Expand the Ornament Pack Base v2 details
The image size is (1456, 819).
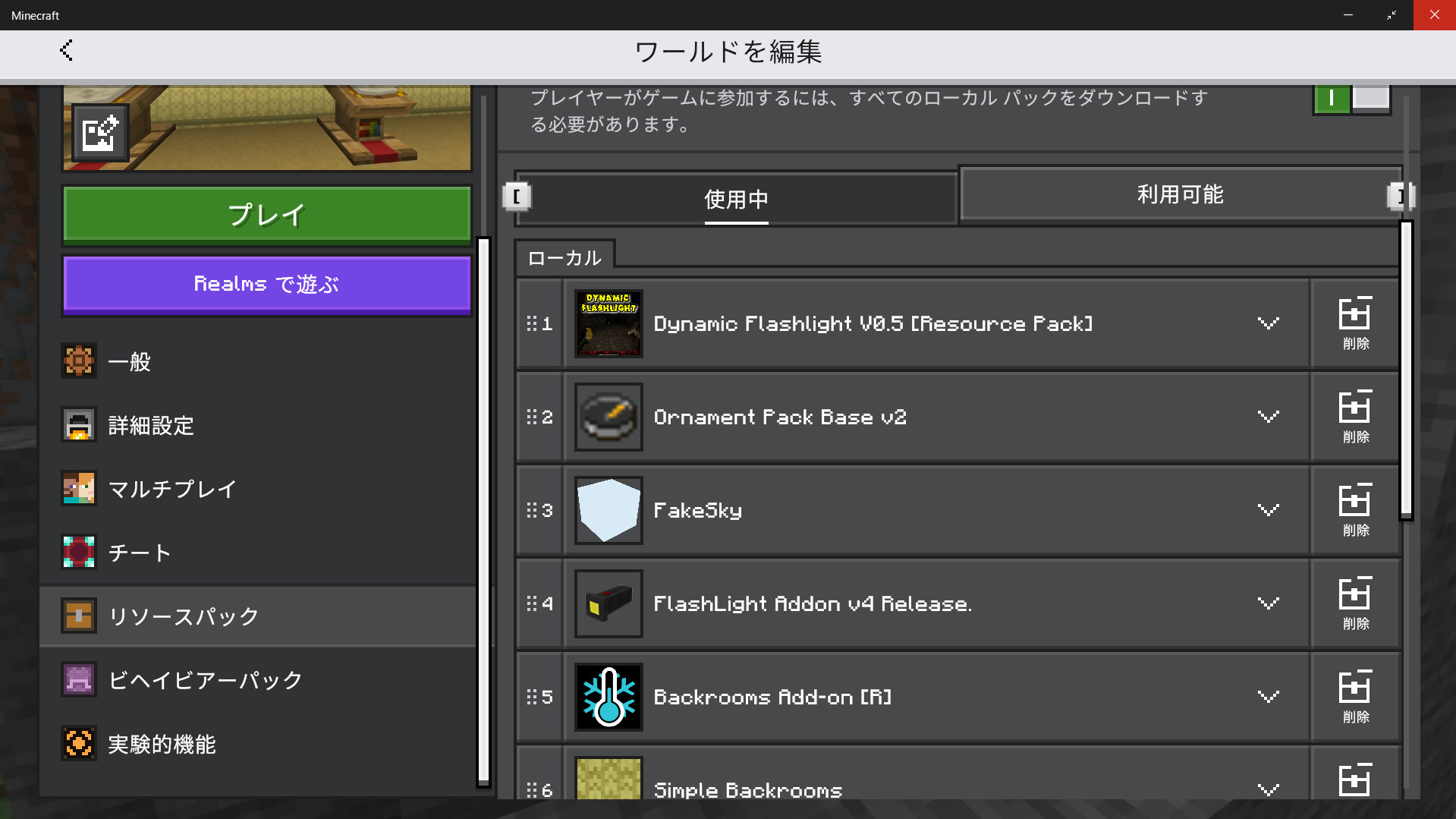pos(1268,417)
